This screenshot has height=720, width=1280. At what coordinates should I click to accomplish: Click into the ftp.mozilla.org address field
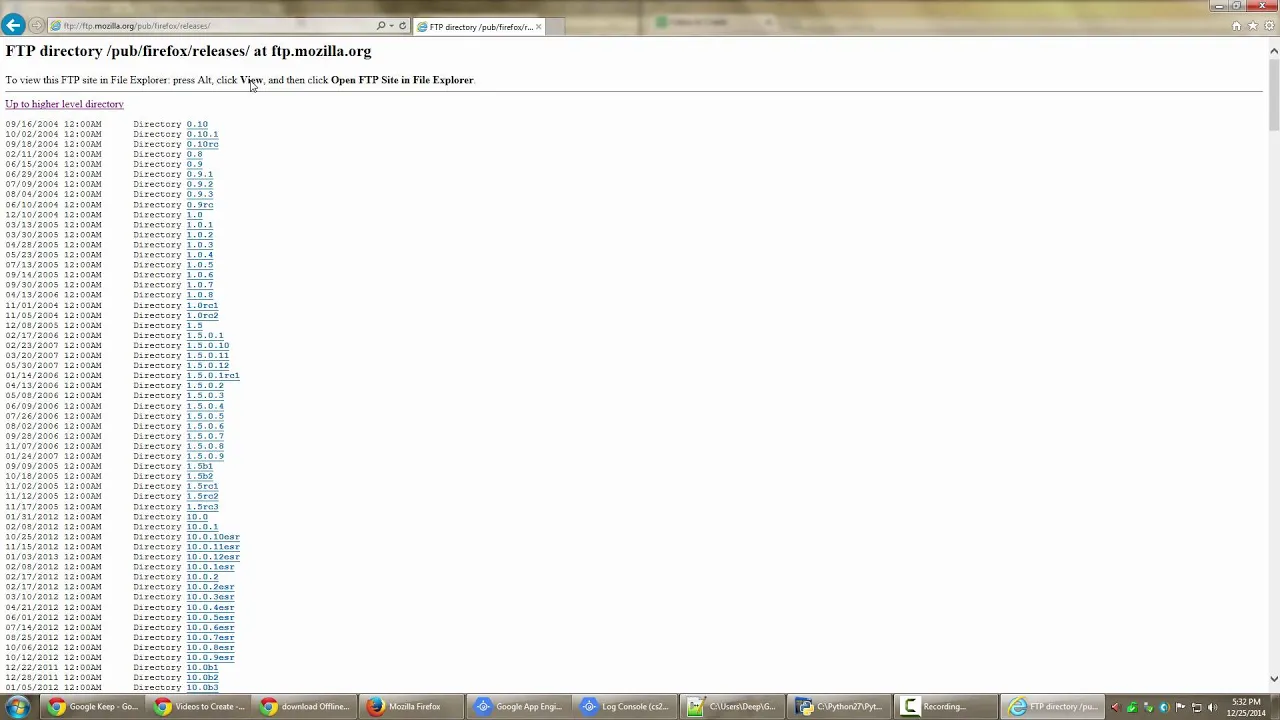(x=210, y=26)
